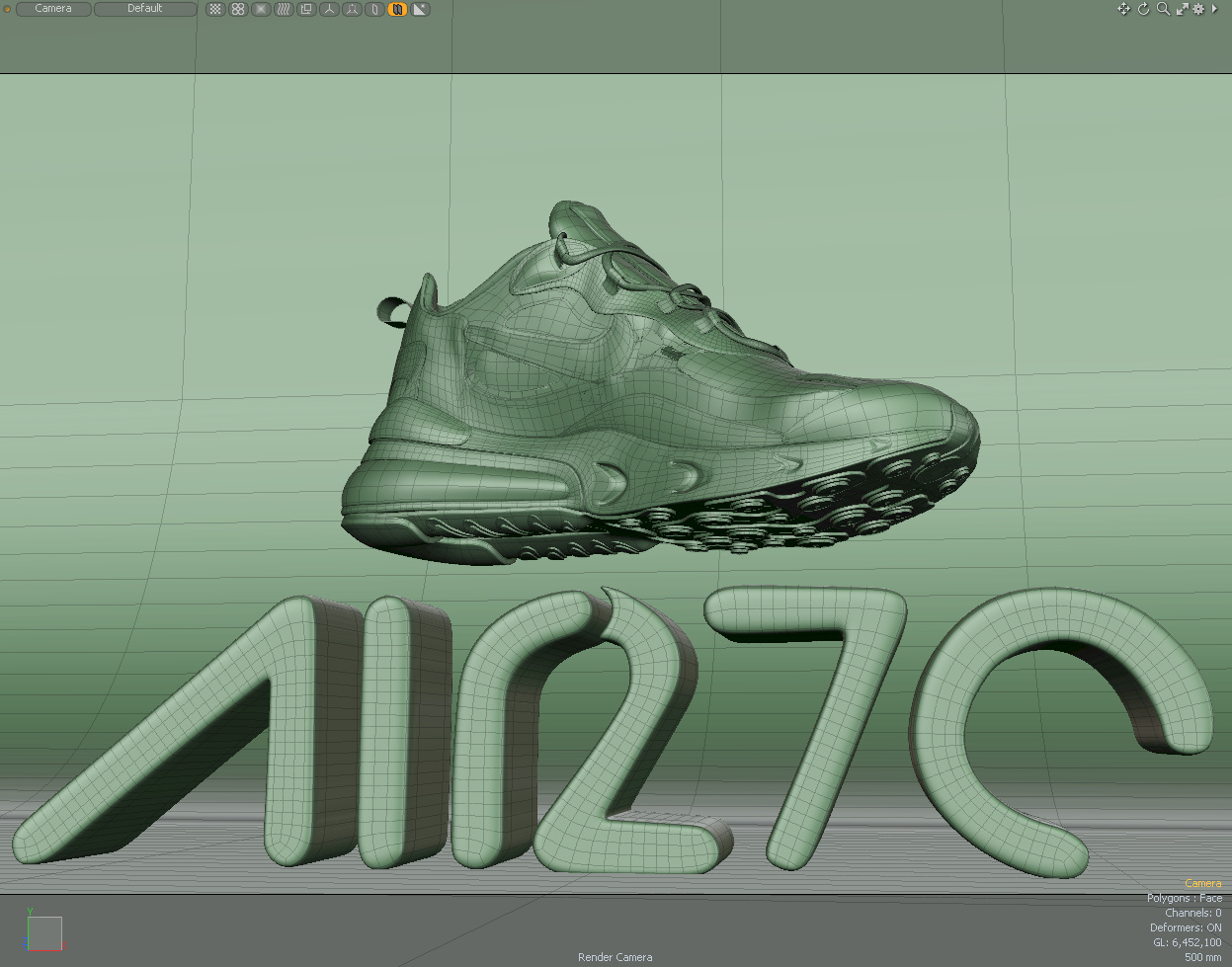The width and height of the screenshot is (1232, 967).
Task: Click the crossed-square viewport toolbar icon
Action: pos(261,9)
